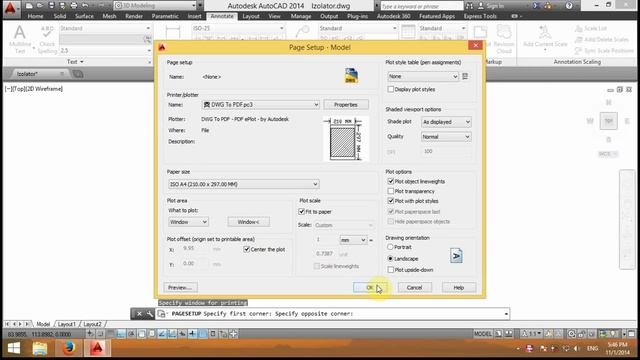640x360 pixels.
Task: Uncheck Fit to paper checkbox
Action: click(302, 211)
